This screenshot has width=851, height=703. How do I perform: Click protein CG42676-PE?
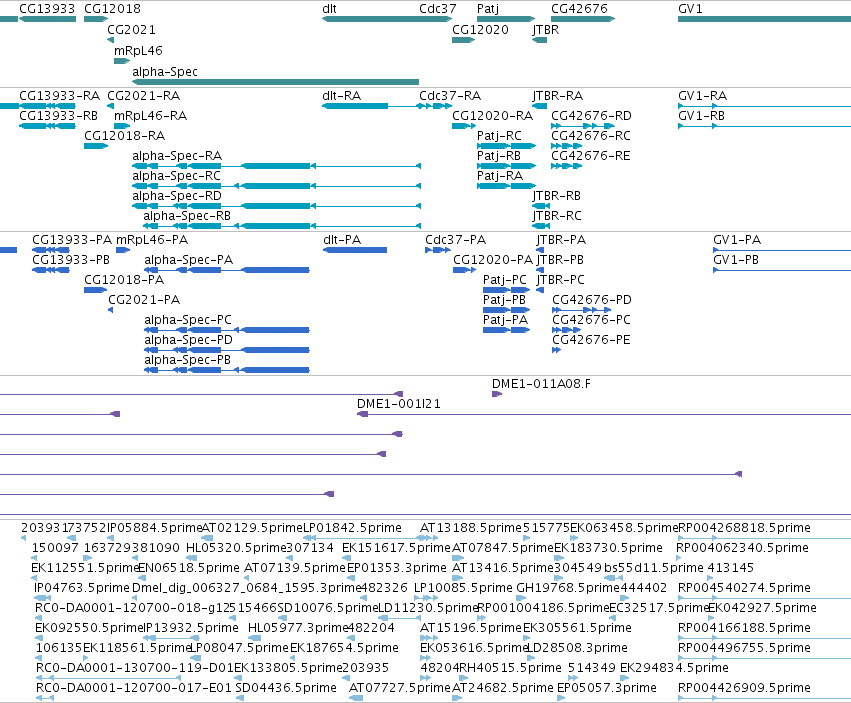tap(556, 350)
